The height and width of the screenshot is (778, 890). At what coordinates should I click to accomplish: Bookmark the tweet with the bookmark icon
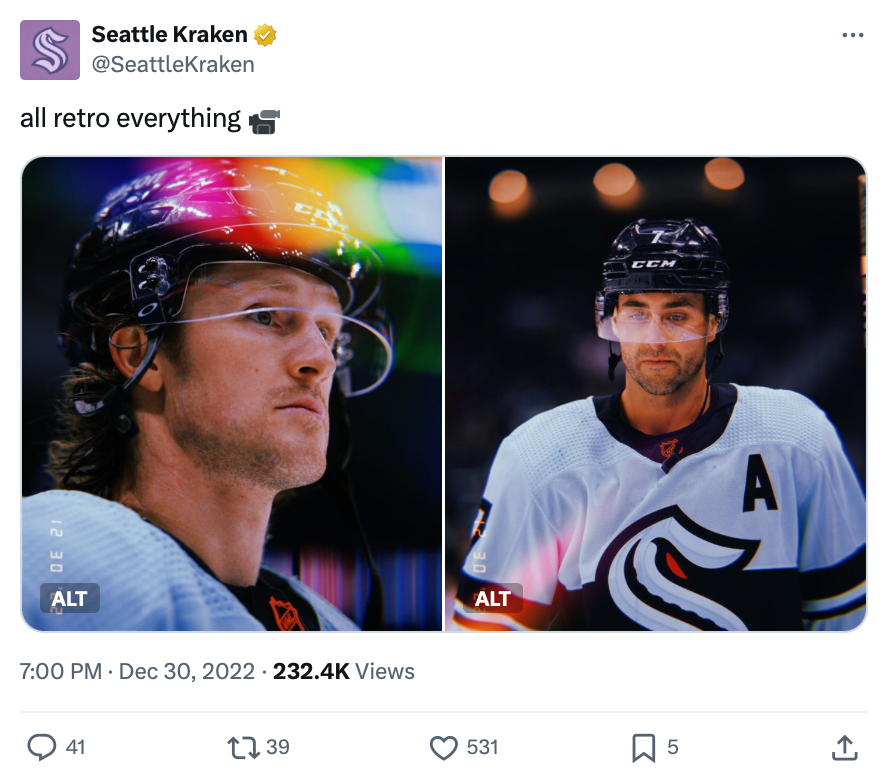click(x=644, y=747)
